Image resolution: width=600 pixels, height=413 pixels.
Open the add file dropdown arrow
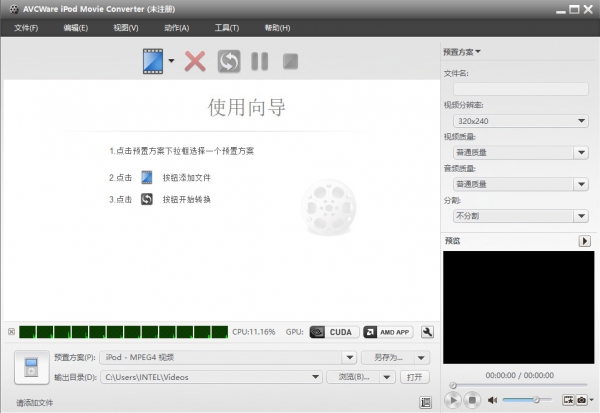(x=171, y=61)
